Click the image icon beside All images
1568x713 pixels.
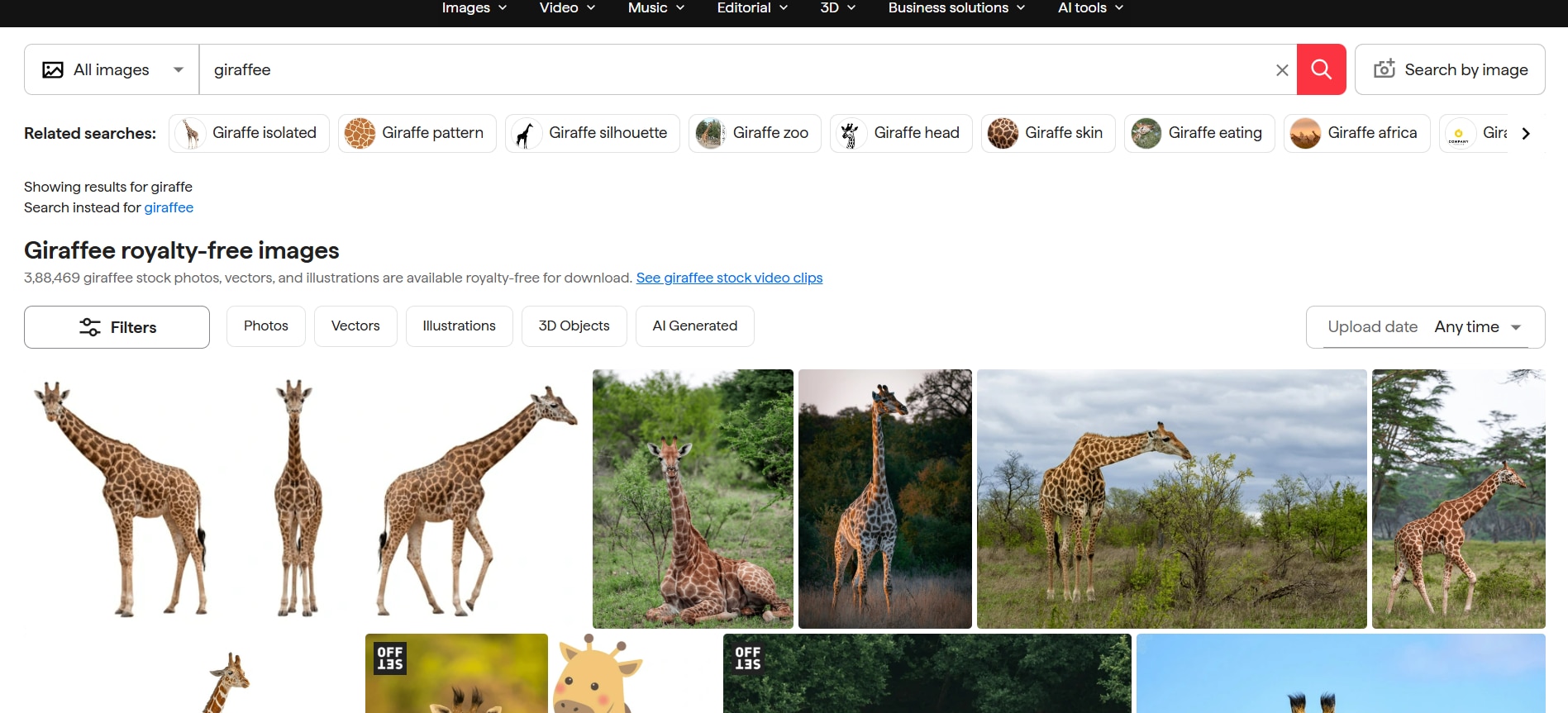coord(53,70)
